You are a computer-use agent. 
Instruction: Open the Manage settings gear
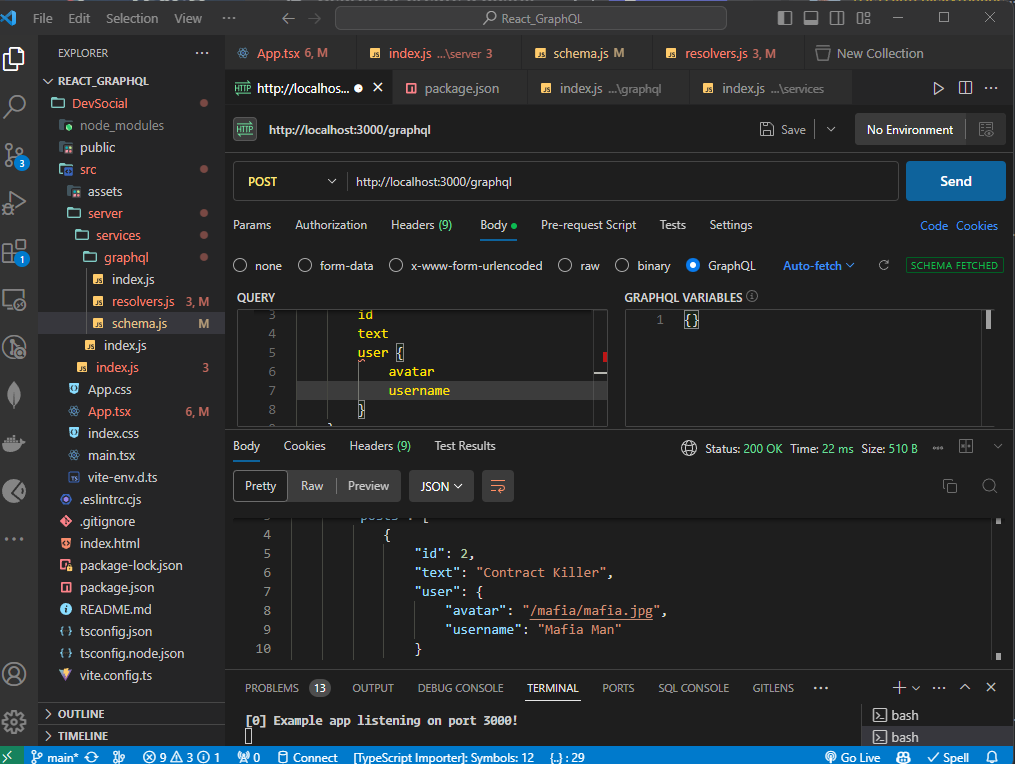click(14, 721)
